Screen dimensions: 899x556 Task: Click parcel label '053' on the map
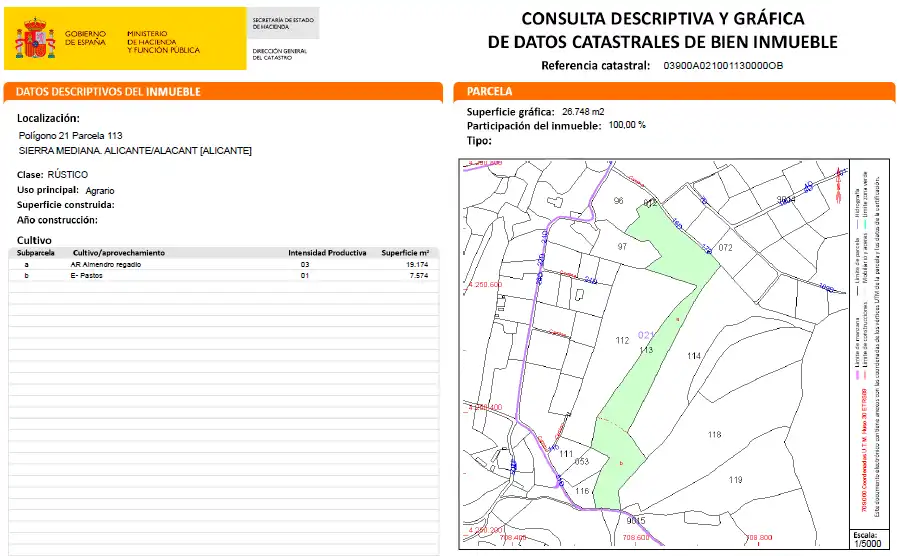pos(582,461)
